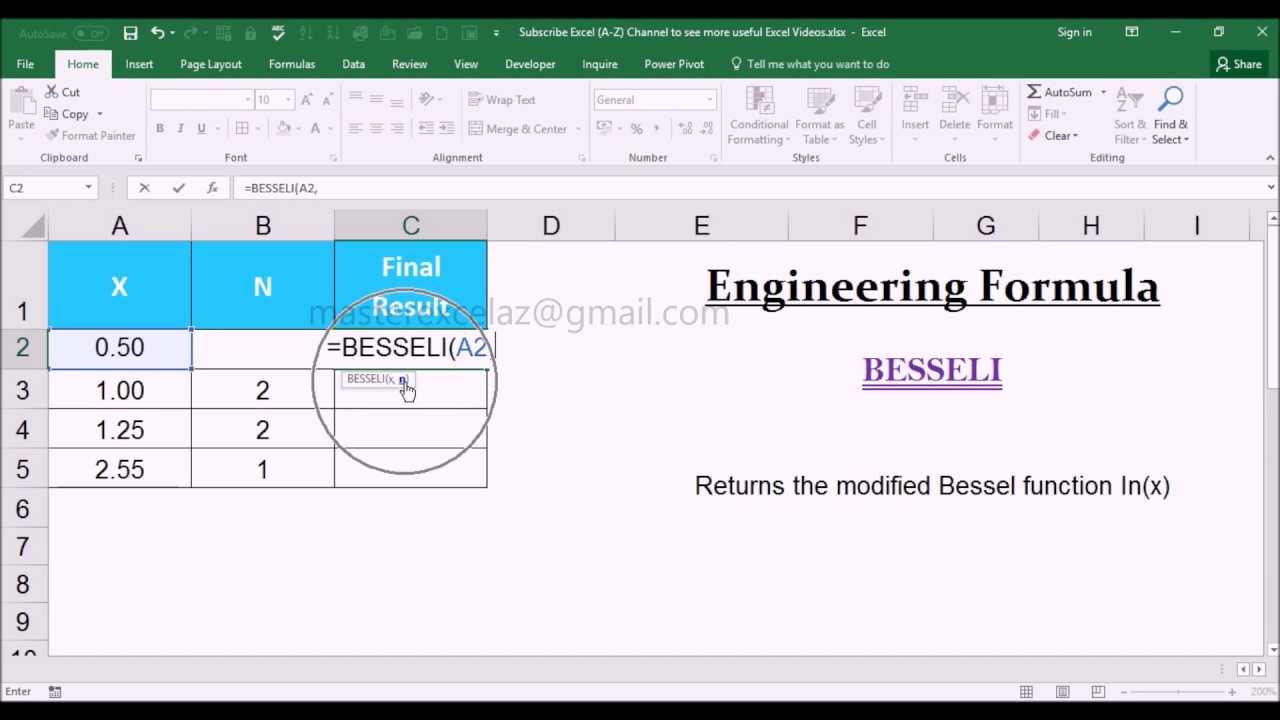Expand the Name Box dropdown arrow

[88, 187]
